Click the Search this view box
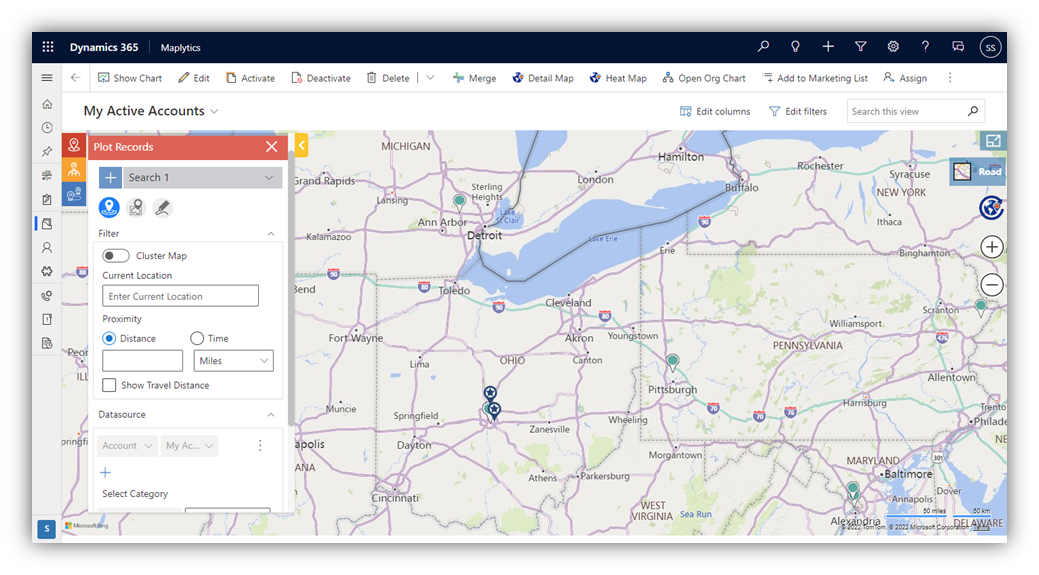 (x=916, y=111)
